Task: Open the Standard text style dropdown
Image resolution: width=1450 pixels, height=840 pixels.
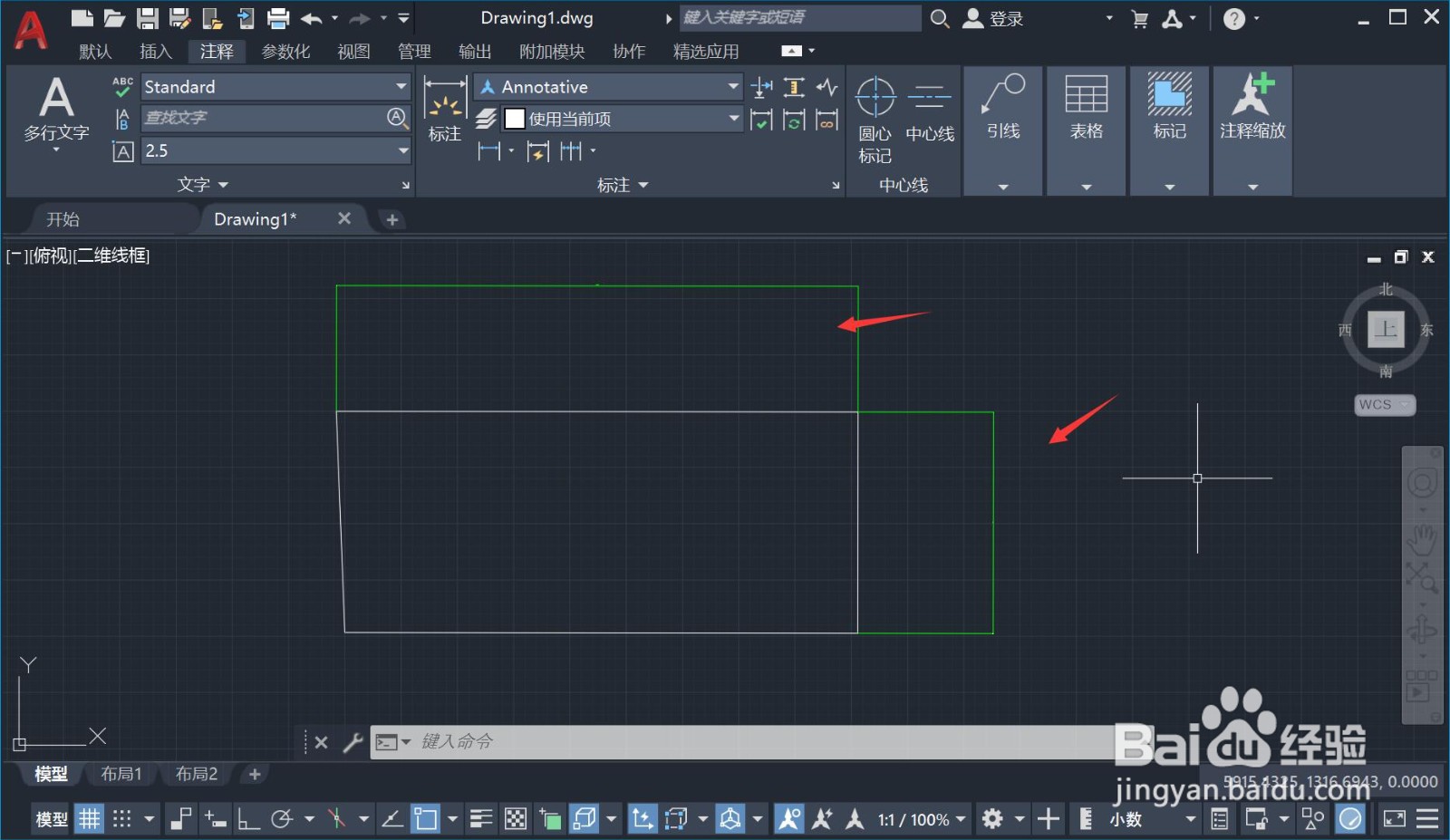Action: (401, 87)
